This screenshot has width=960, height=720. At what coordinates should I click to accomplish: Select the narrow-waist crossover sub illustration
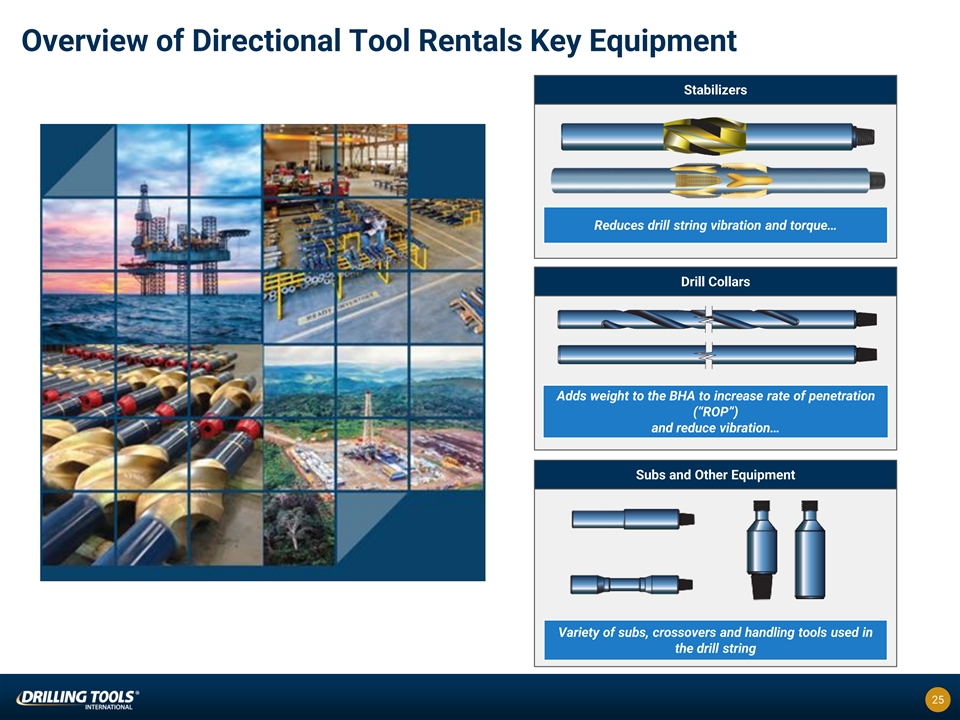pos(632,584)
